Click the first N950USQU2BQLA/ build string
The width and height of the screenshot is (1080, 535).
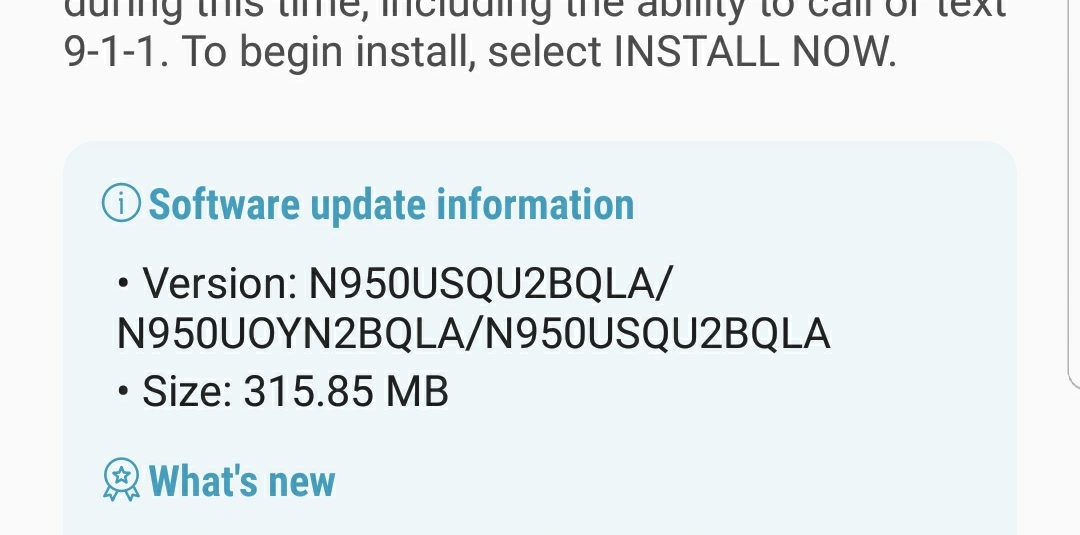click(490, 282)
